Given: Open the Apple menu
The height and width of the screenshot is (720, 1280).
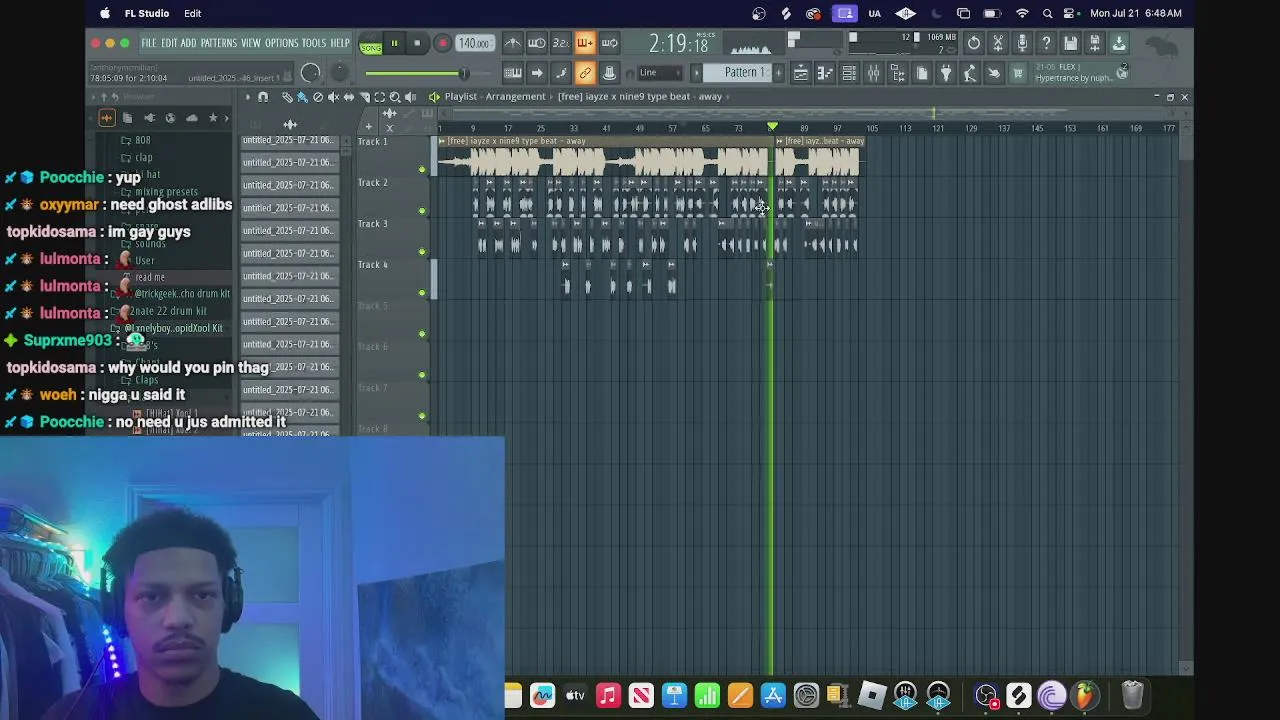Looking at the screenshot, I should click(x=105, y=13).
